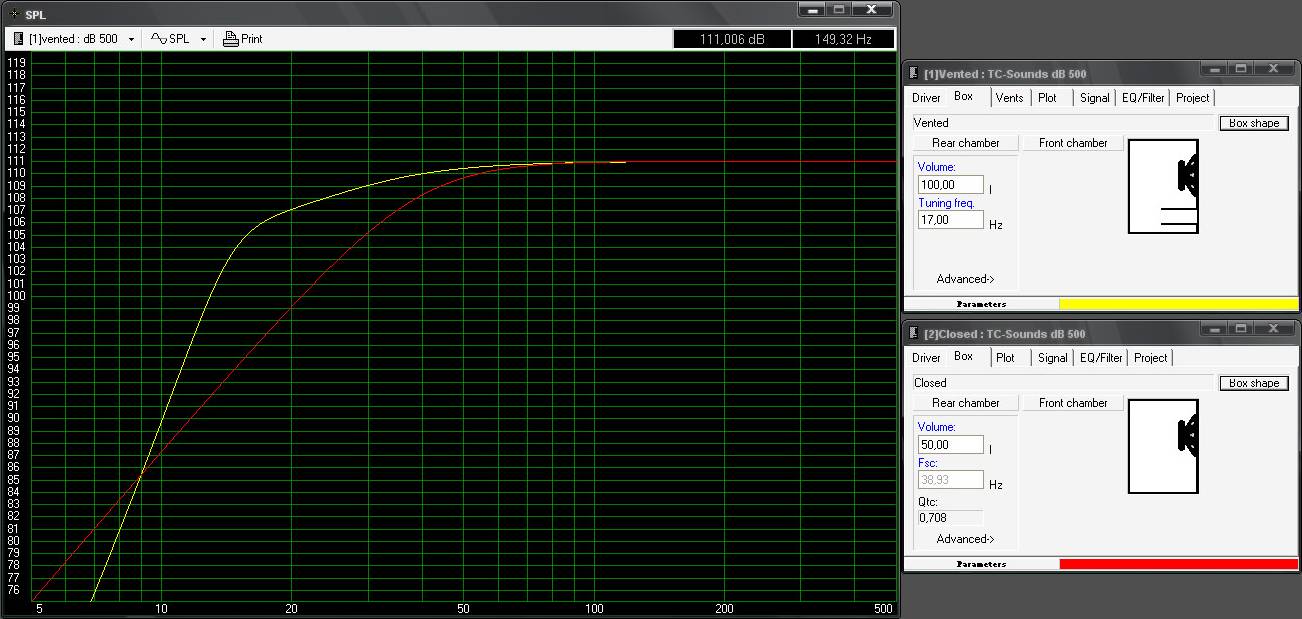This screenshot has height=619, width=1302.
Task: Open EQ/Filter tab in Closed window
Action: pyautogui.click(x=1103, y=358)
